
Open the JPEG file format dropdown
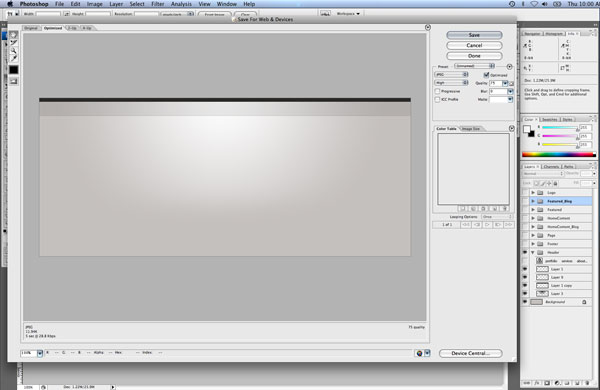tap(451, 75)
